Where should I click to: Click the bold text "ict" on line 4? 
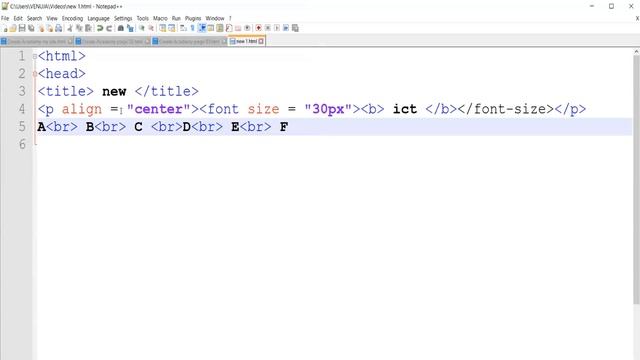pyautogui.click(x=405, y=109)
